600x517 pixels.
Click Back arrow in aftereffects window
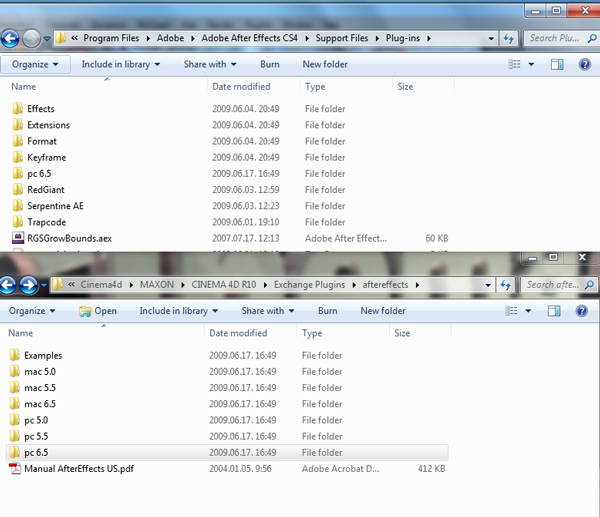8,285
